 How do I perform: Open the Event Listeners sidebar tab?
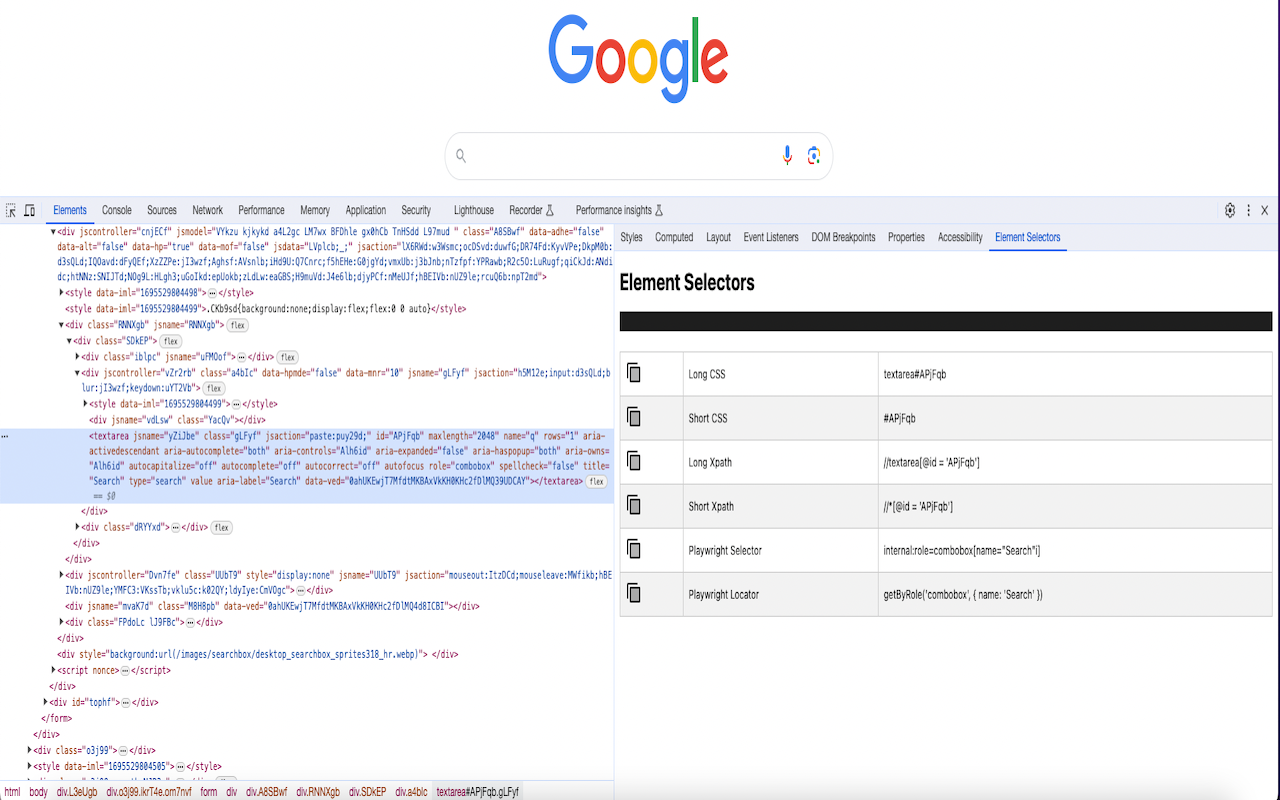coord(771,237)
